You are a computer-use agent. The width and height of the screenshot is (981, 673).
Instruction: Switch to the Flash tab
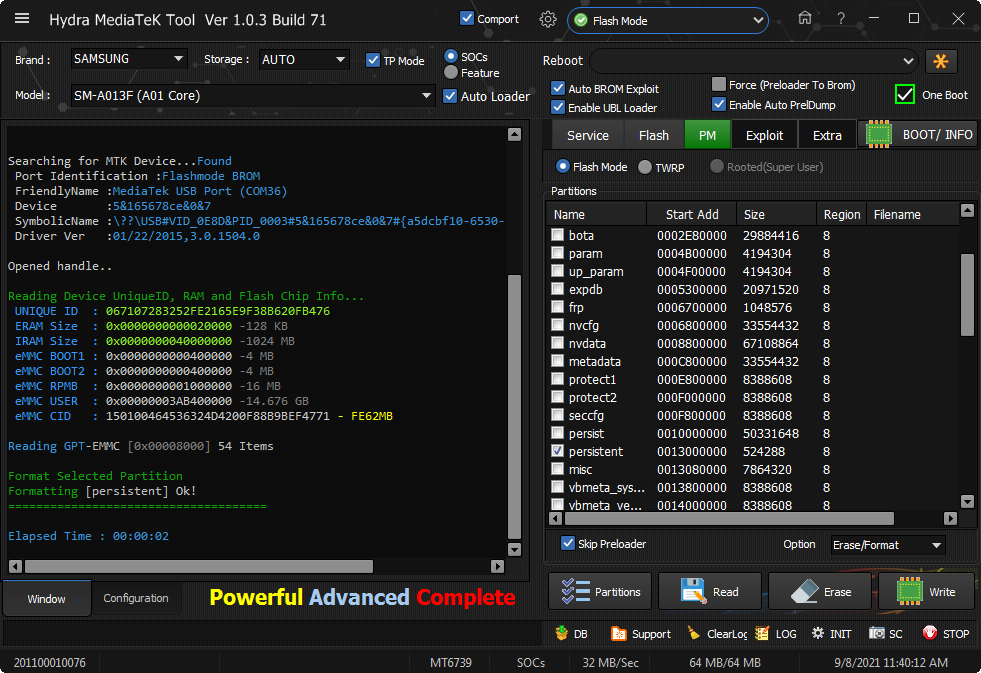pyautogui.click(x=654, y=135)
